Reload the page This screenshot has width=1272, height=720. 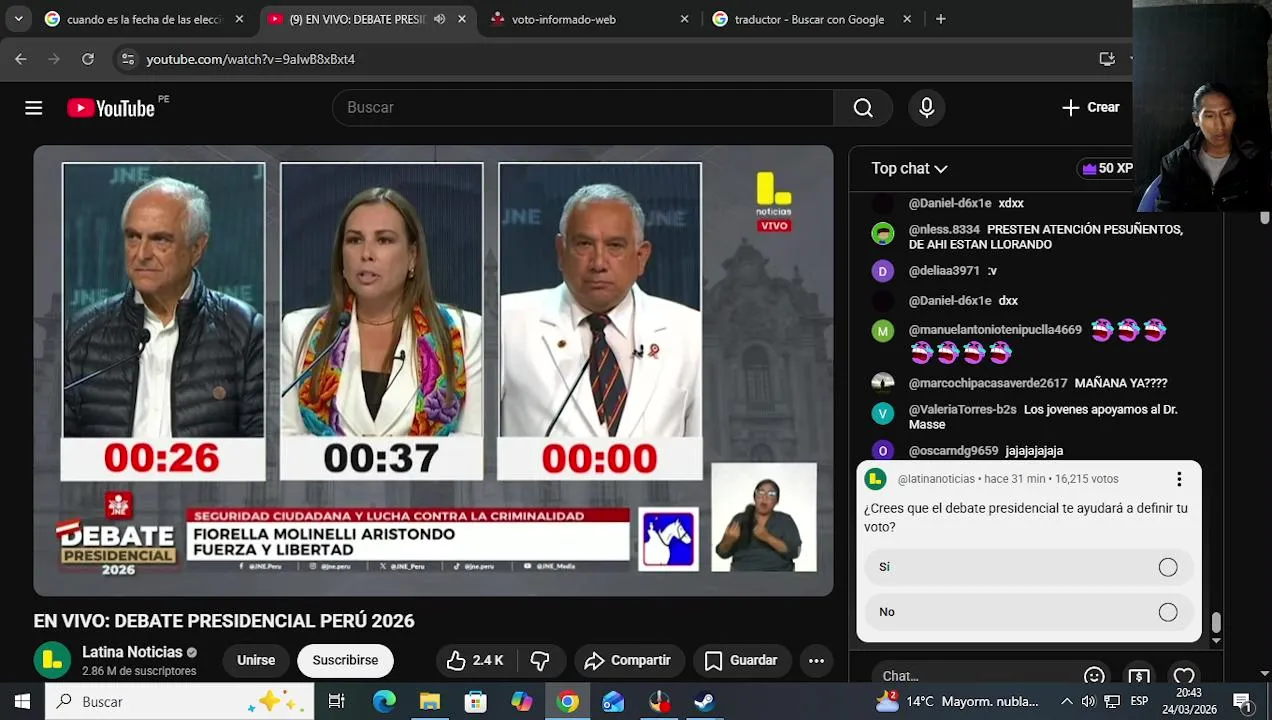click(88, 59)
